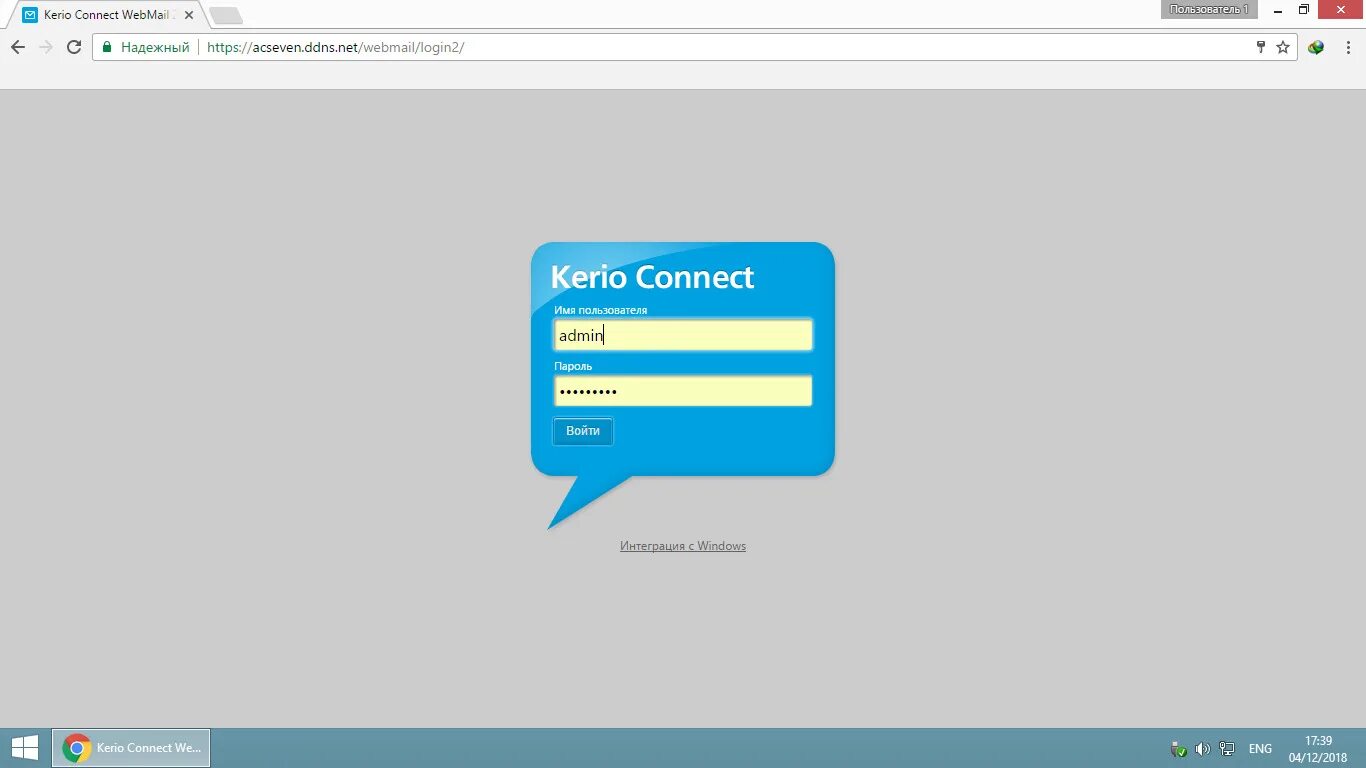Open the volume speaker tray icon
1366x768 pixels.
tap(1202, 749)
